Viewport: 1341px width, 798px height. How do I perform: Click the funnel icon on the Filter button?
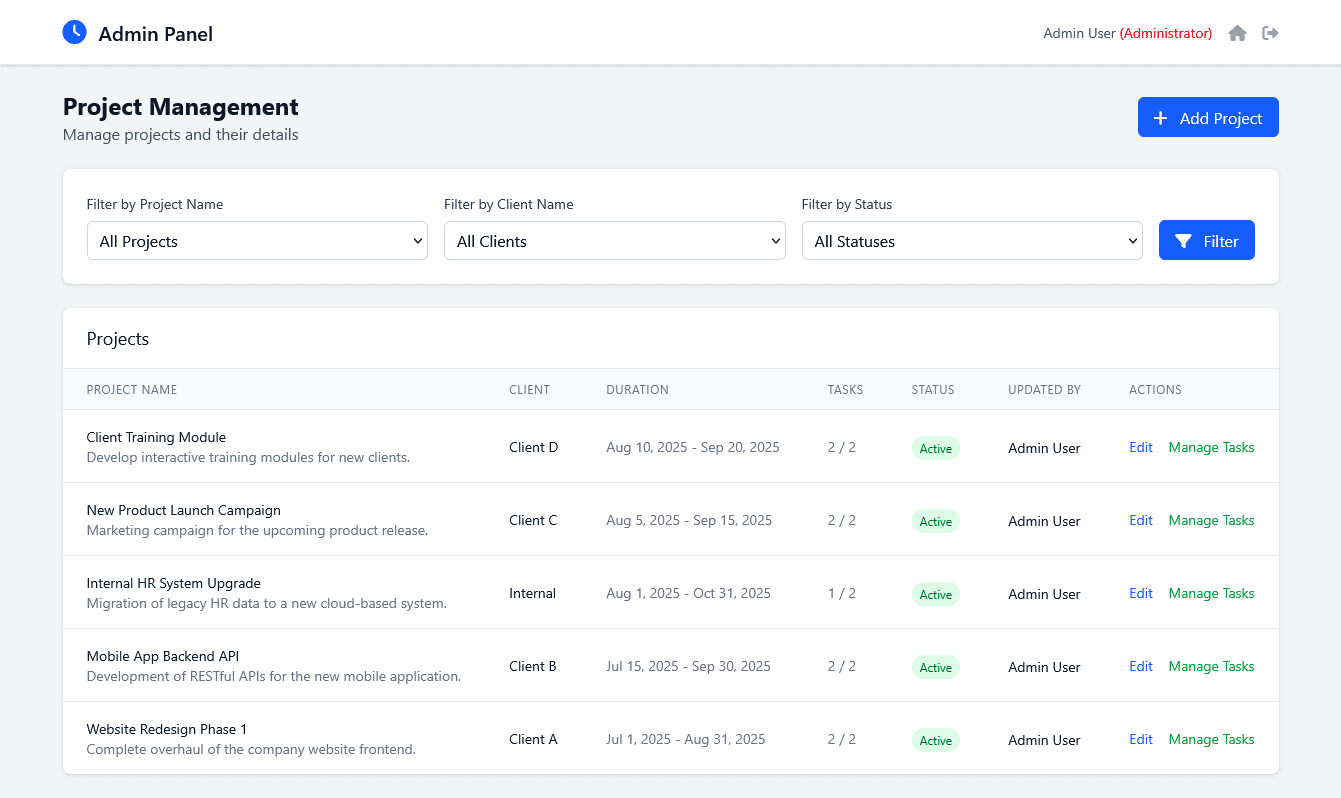coord(1184,240)
